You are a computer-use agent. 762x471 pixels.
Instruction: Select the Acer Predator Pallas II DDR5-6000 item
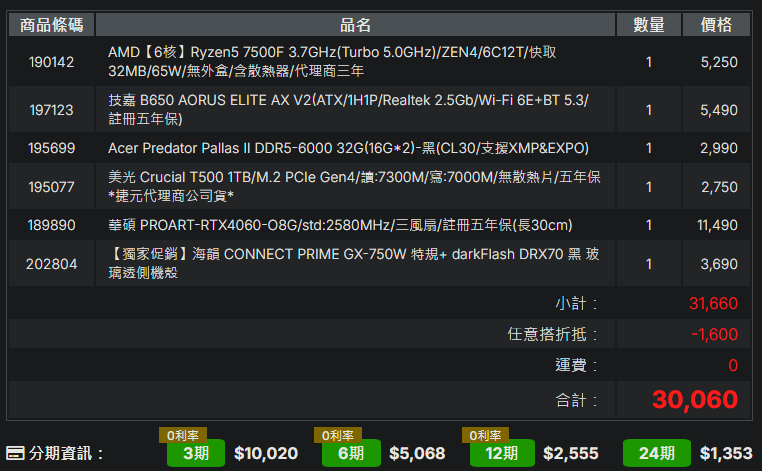(348, 148)
